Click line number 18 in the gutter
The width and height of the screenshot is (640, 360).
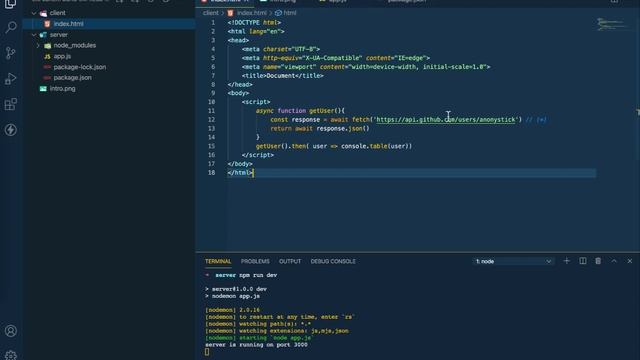click(211, 173)
